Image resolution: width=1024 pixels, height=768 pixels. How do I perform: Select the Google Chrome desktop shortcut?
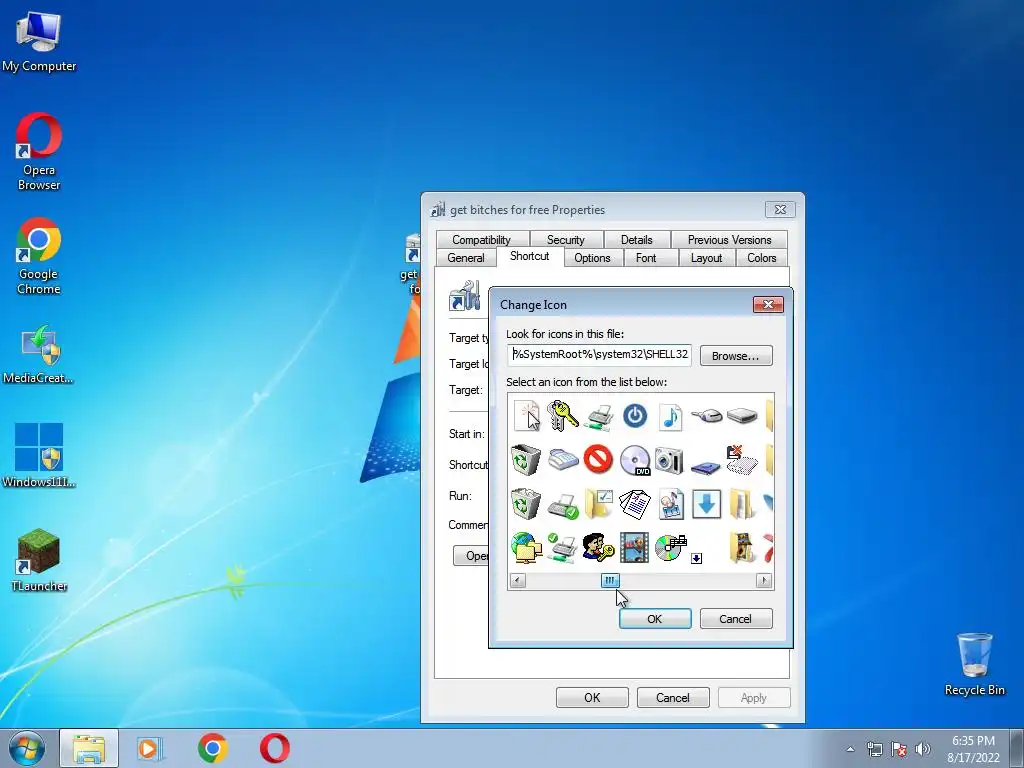[x=39, y=256]
